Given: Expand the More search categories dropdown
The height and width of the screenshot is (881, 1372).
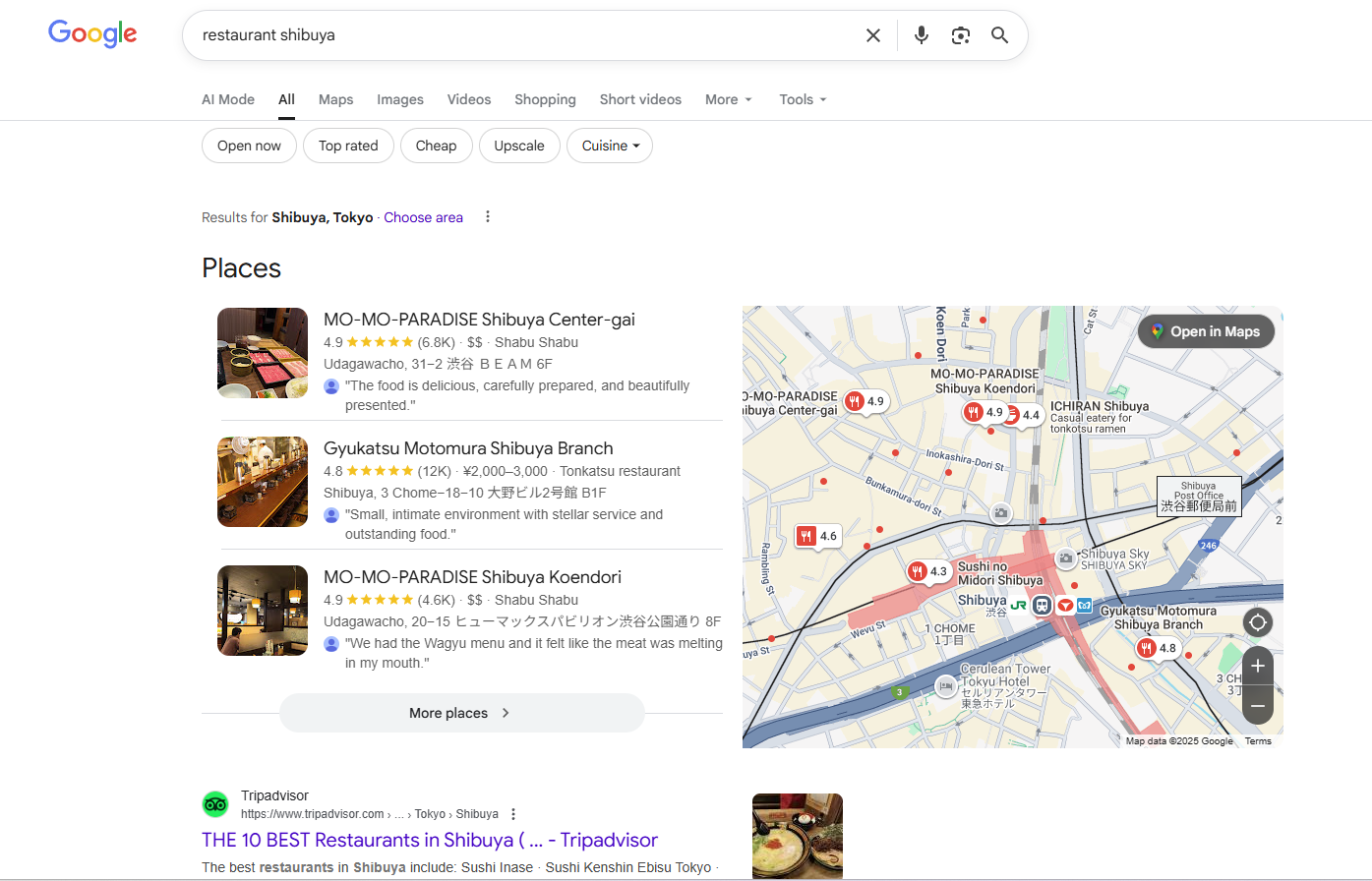Looking at the screenshot, I should [x=728, y=99].
